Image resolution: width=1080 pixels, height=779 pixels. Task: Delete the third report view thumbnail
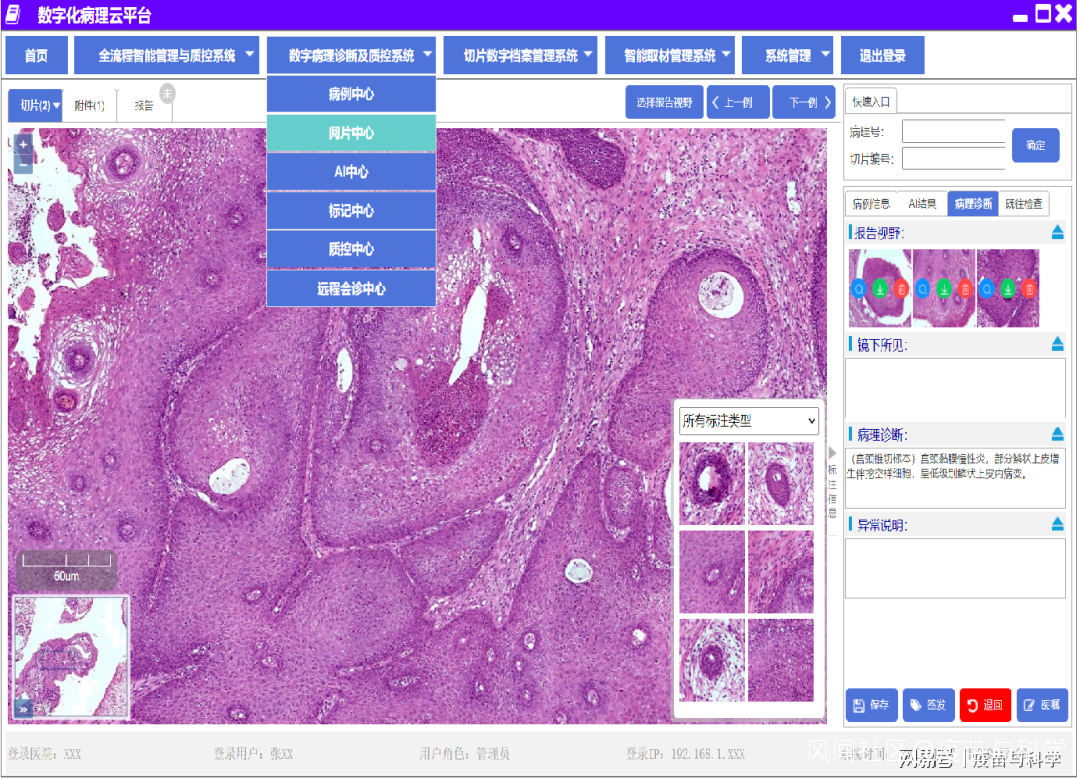(x=1029, y=289)
